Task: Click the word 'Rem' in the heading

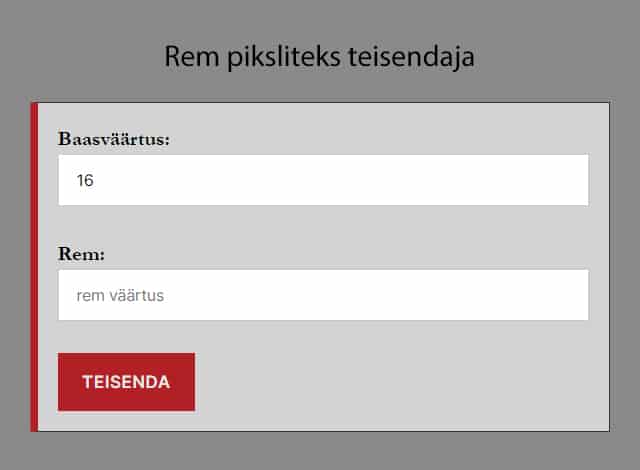Action: point(189,57)
